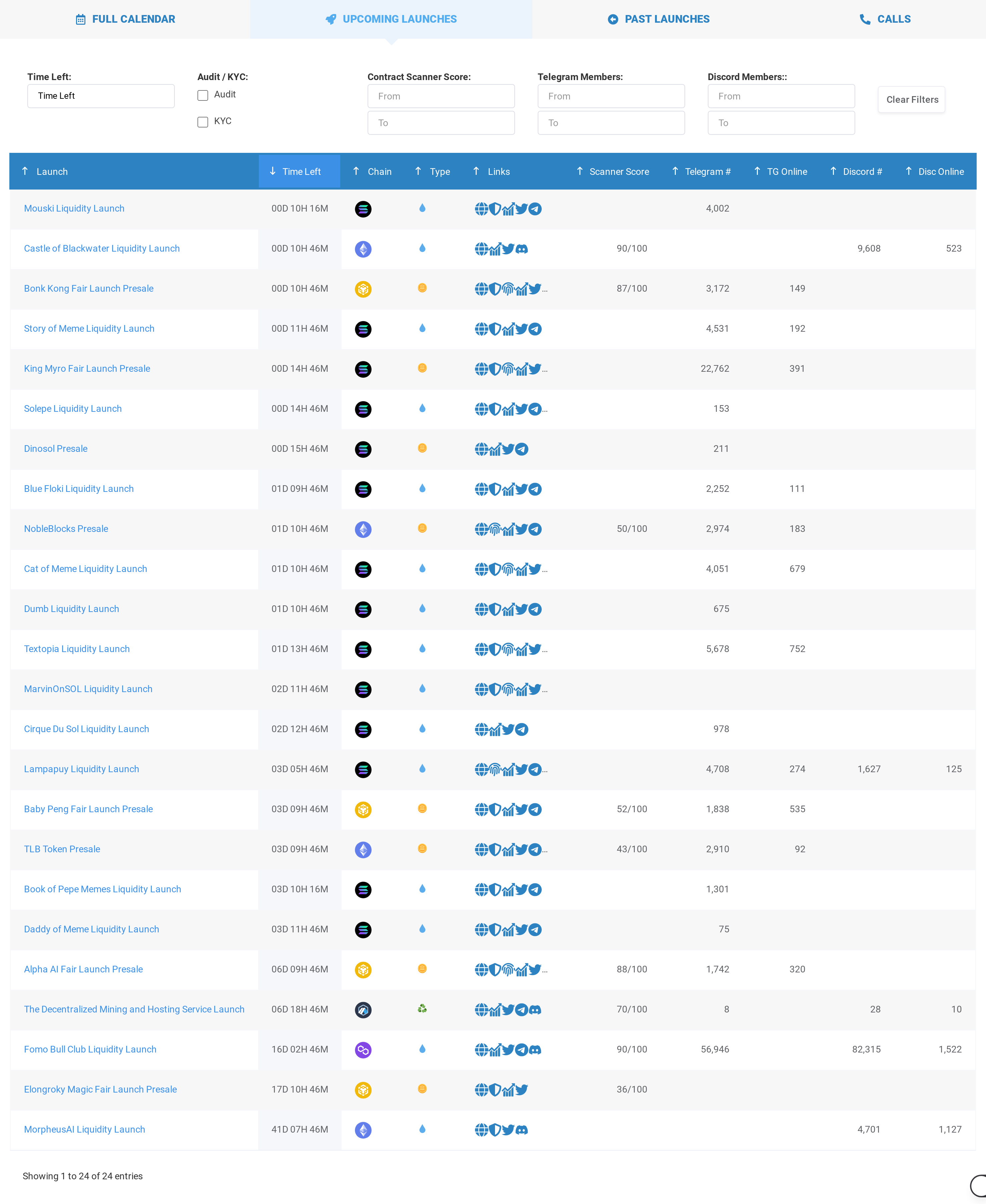Sort table by Disc Online column
986x1204 pixels.
(x=935, y=172)
